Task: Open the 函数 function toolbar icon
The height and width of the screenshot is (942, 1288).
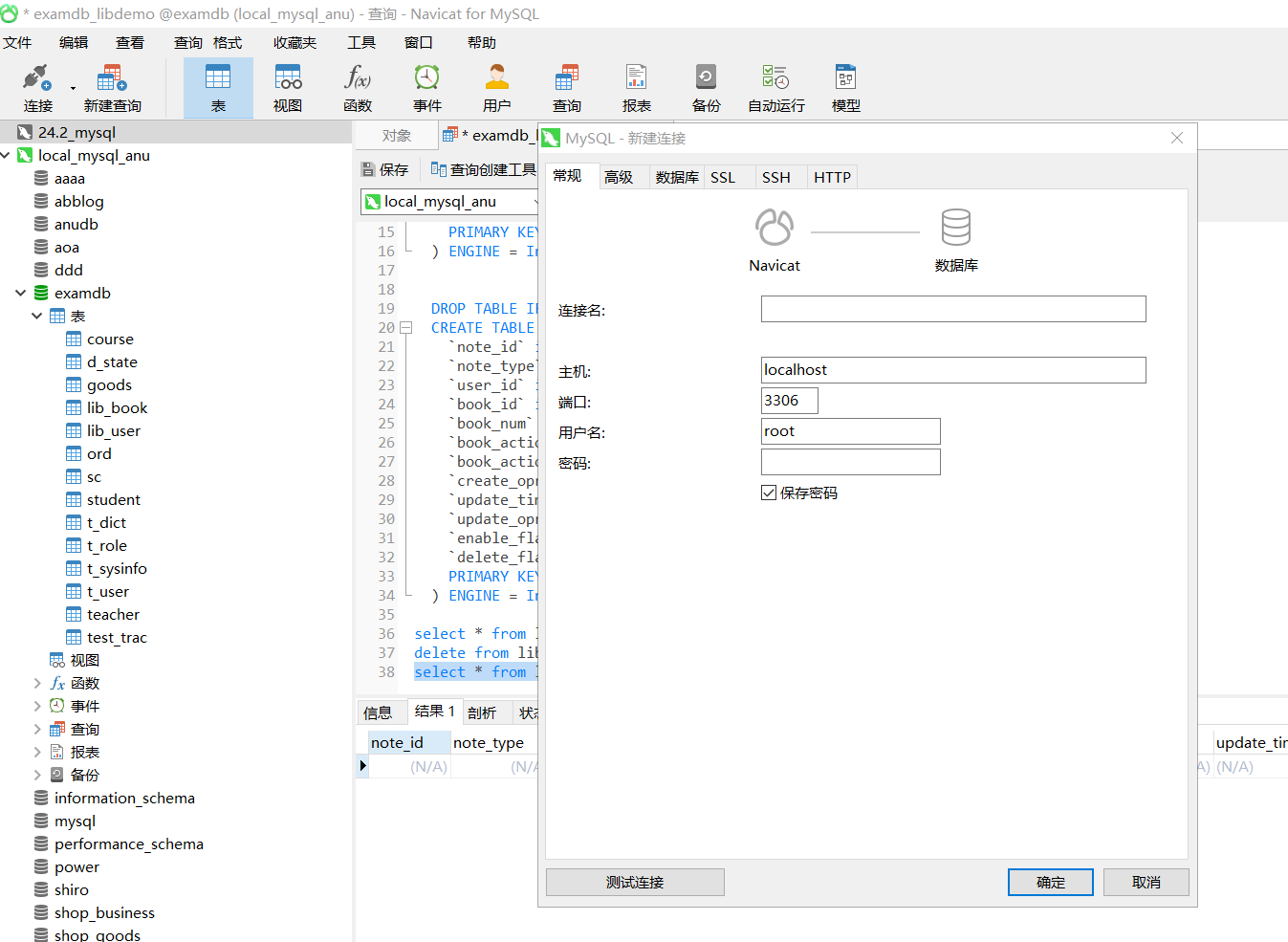Action: (x=358, y=88)
